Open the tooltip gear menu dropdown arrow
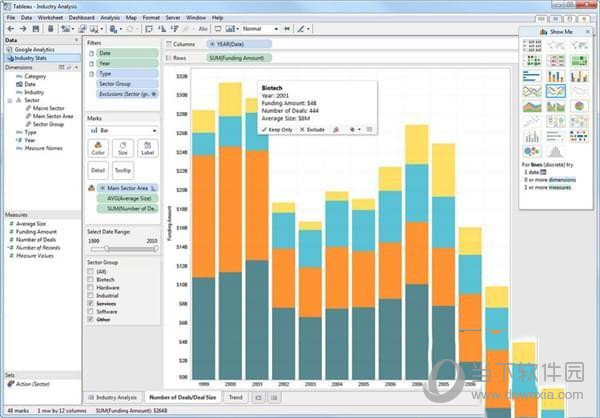This screenshot has height=418, width=600. click(359, 130)
